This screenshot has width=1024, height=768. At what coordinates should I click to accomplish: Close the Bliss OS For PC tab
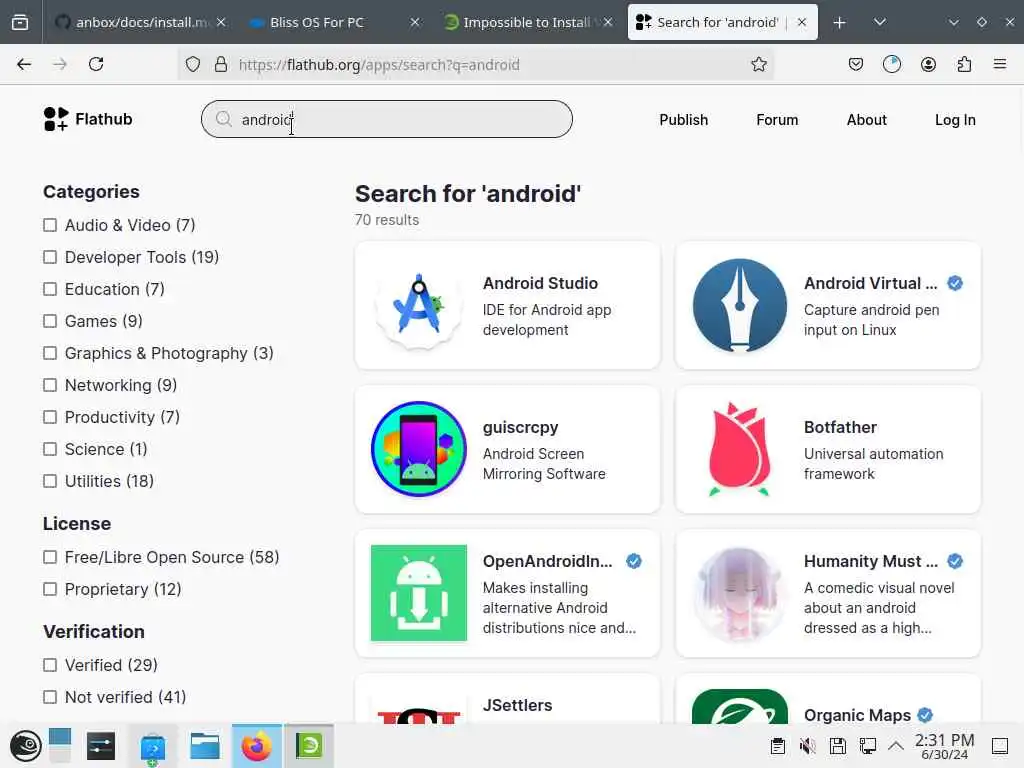tap(415, 22)
